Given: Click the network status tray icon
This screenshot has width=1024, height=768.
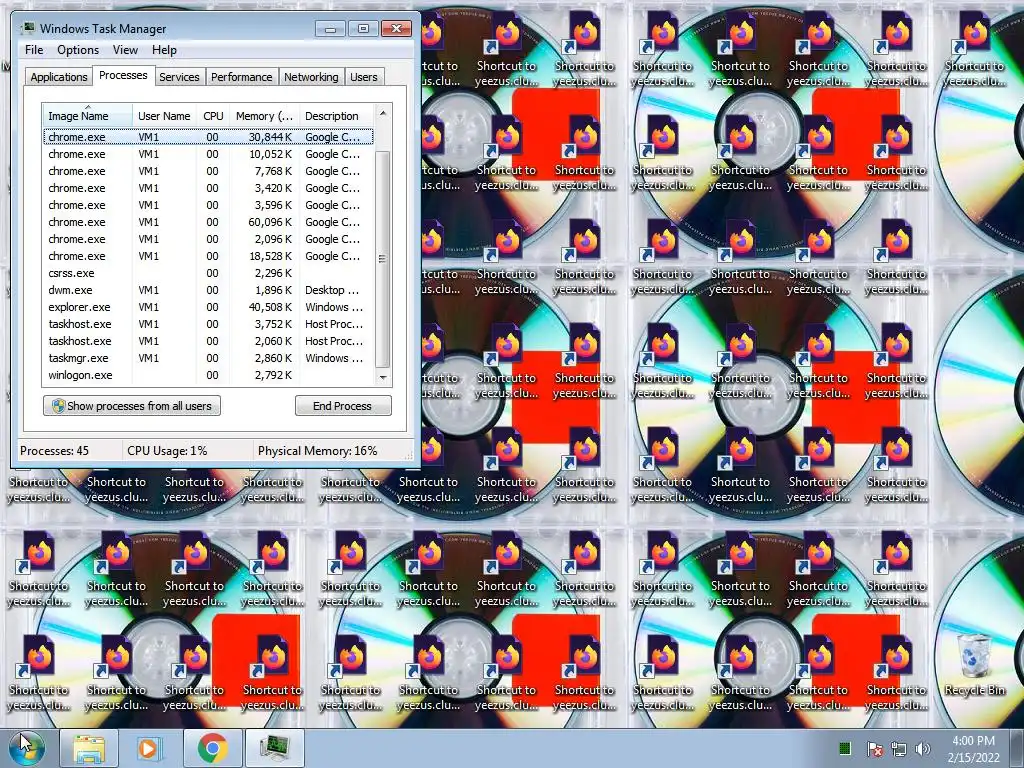Looking at the screenshot, I should click(899, 749).
